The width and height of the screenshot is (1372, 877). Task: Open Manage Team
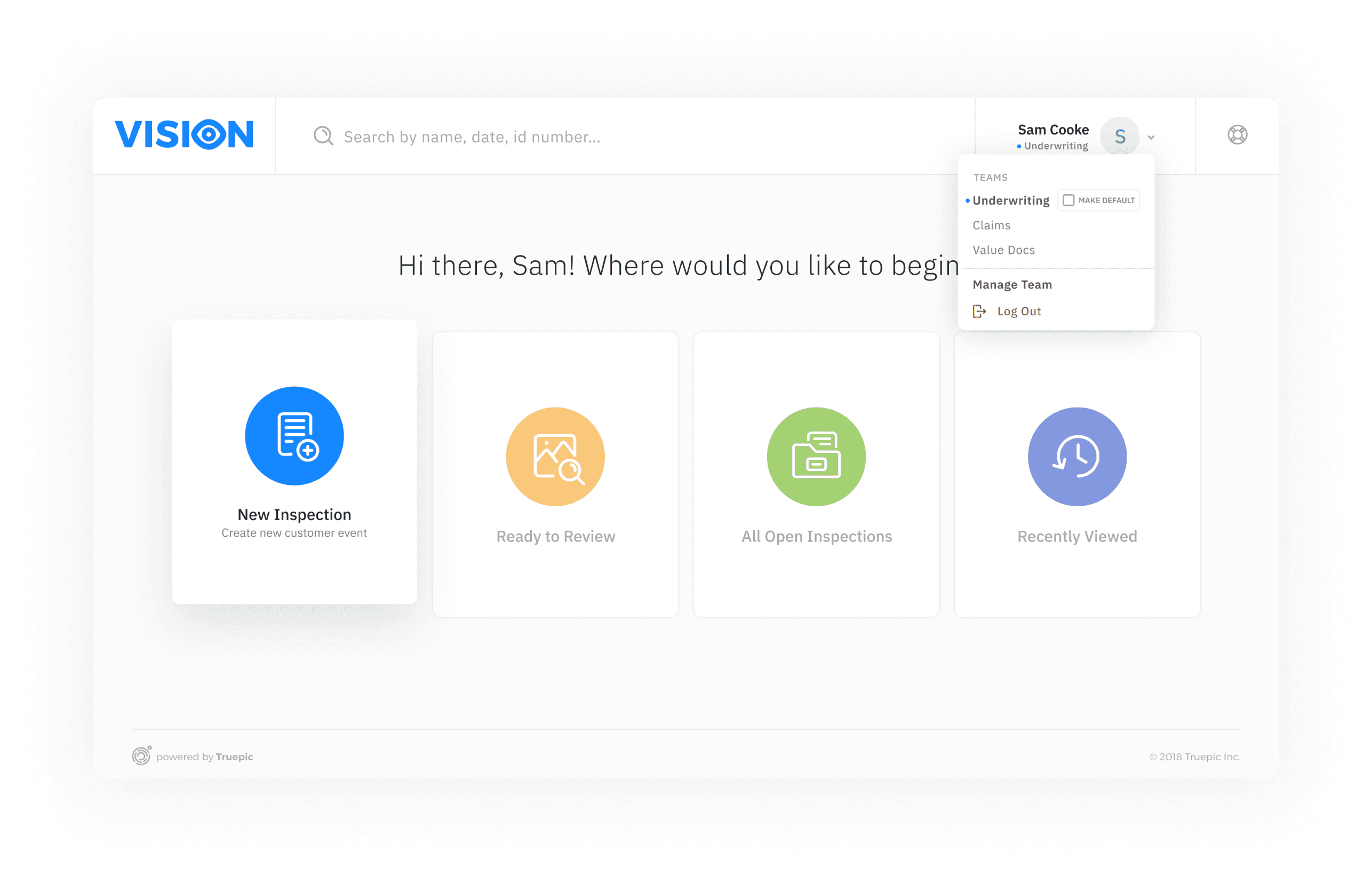1012,284
